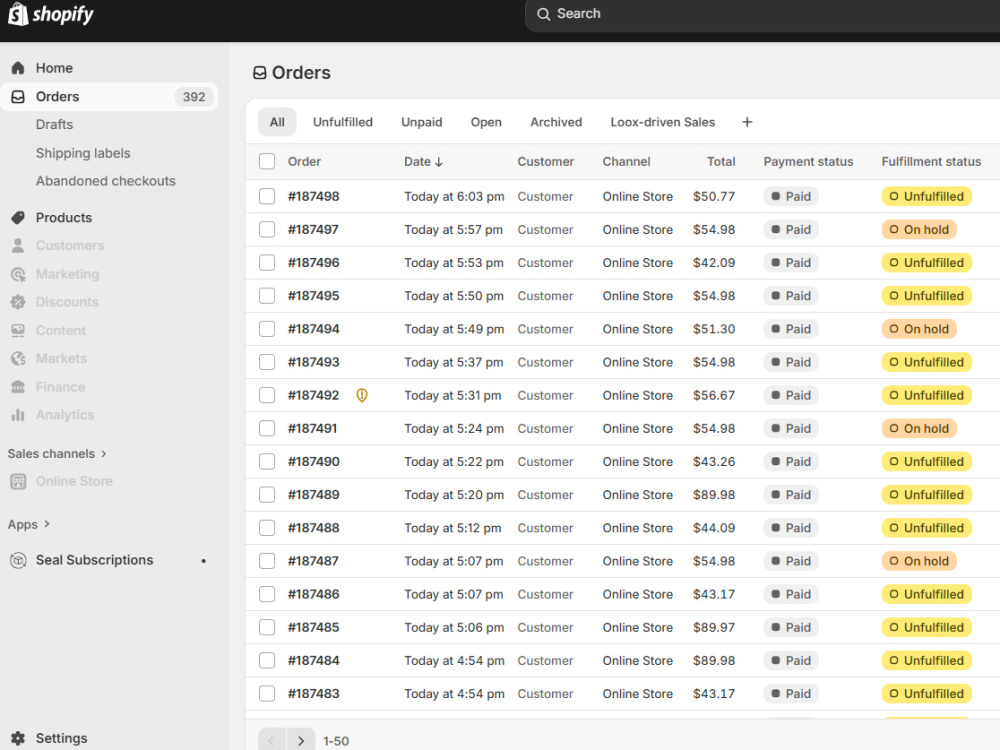Open Abandoned checkouts page
Image resolution: width=1000 pixels, height=750 pixels.
coord(105,181)
